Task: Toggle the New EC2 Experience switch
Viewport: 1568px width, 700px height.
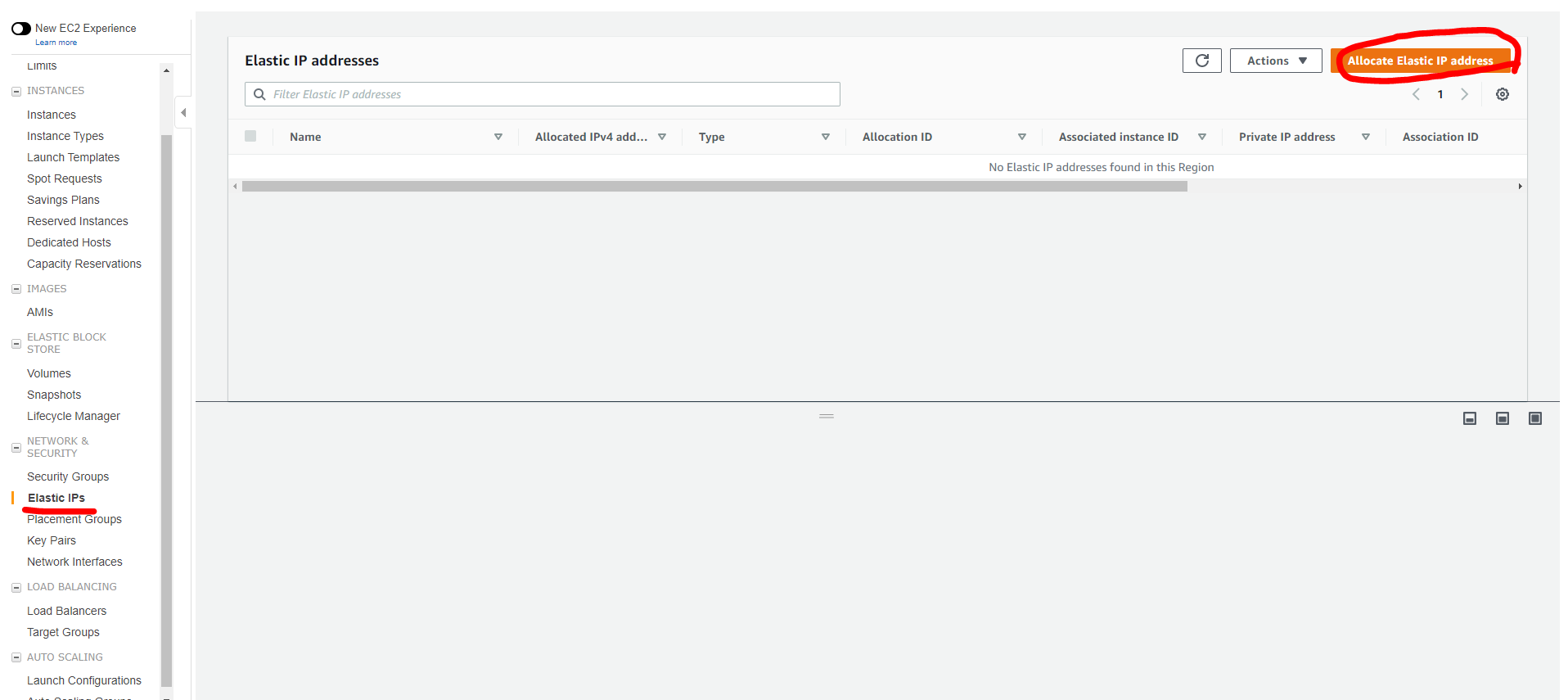Action: [x=21, y=29]
